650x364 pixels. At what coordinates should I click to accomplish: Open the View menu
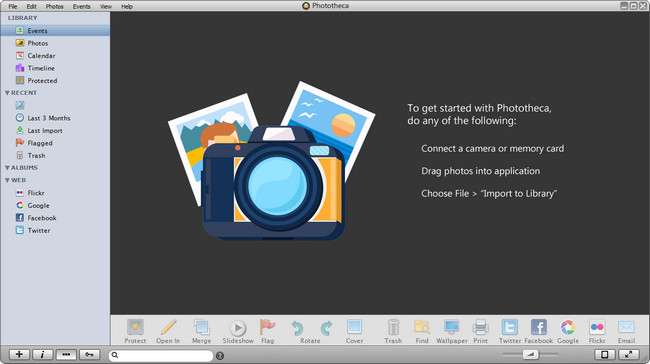(106, 6)
